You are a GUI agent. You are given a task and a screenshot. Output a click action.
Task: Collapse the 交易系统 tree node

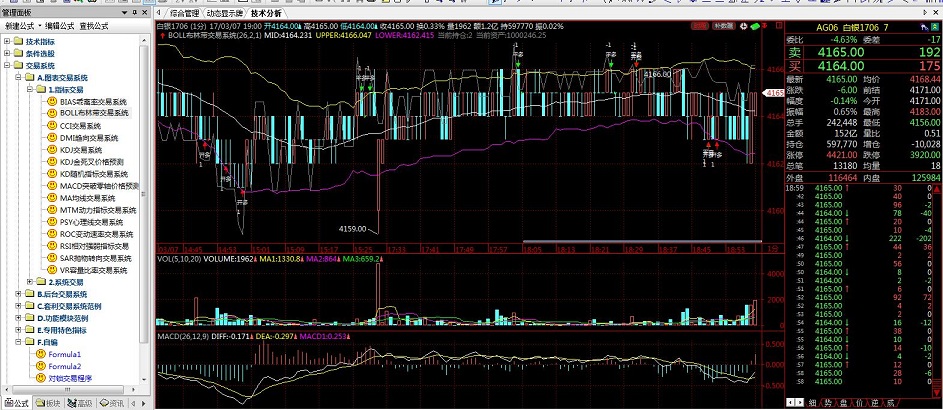[7, 66]
